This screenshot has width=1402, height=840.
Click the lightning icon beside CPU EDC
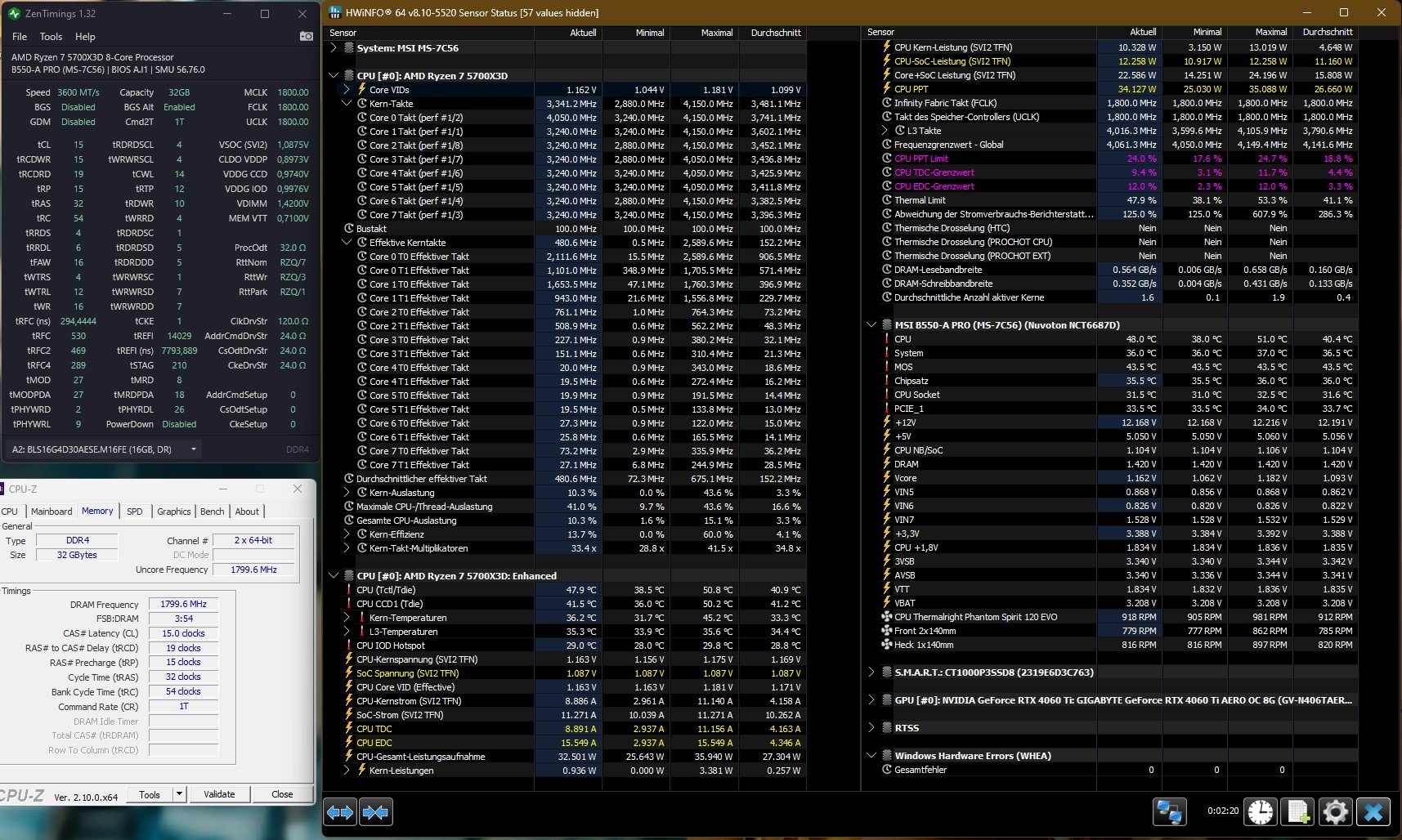pyautogui.click(x=349, y=743)
